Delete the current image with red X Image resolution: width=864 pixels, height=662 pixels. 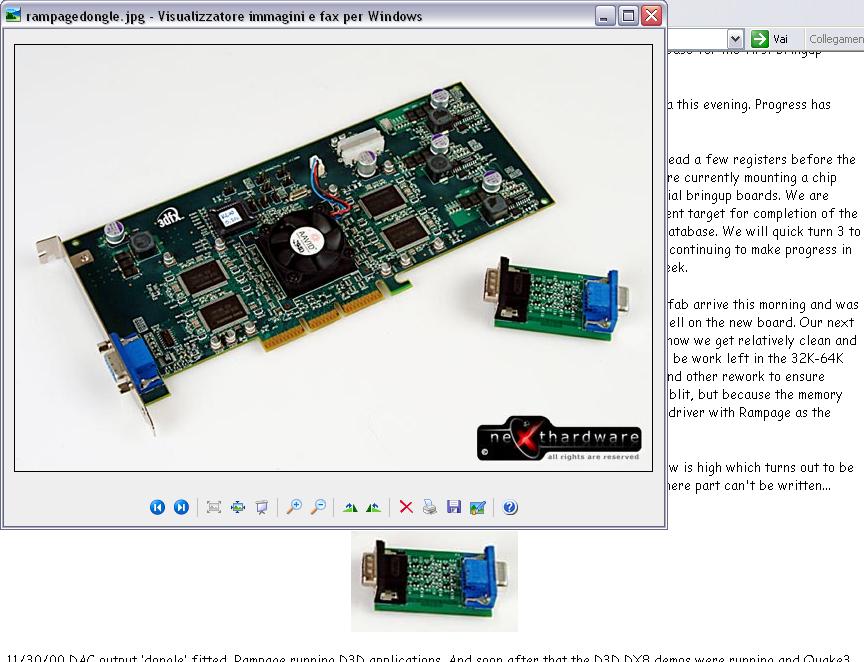(x=406, y=508)
